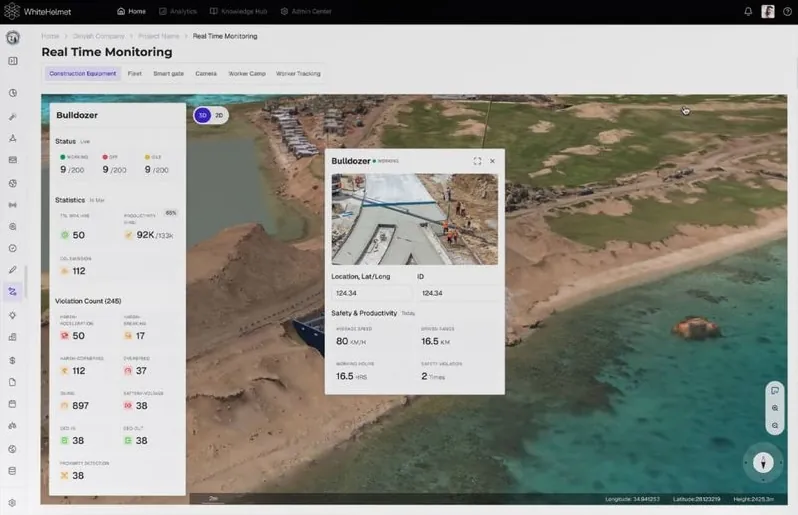Viewport: 798px width, 515px height.
Task: Open the lightbulb sidebar icon
Action: (13, 316)
